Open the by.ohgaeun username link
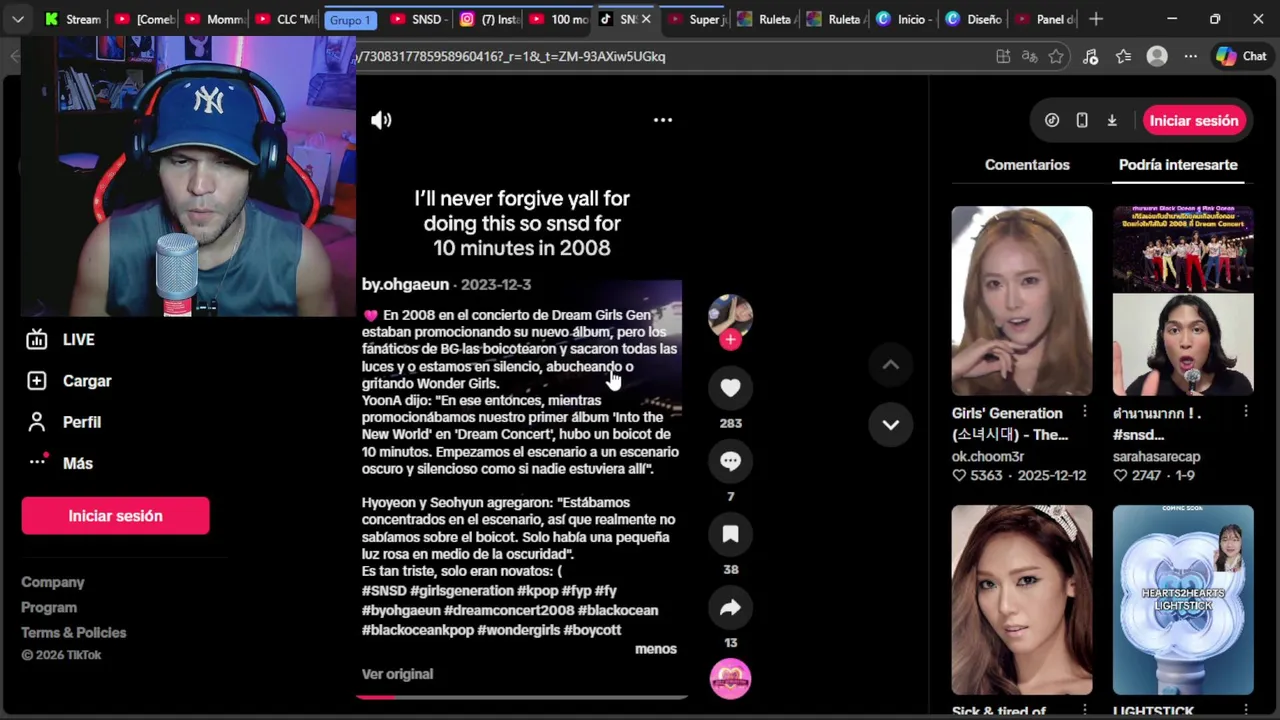The image size is (1280, 720). [x=405, y=285]
